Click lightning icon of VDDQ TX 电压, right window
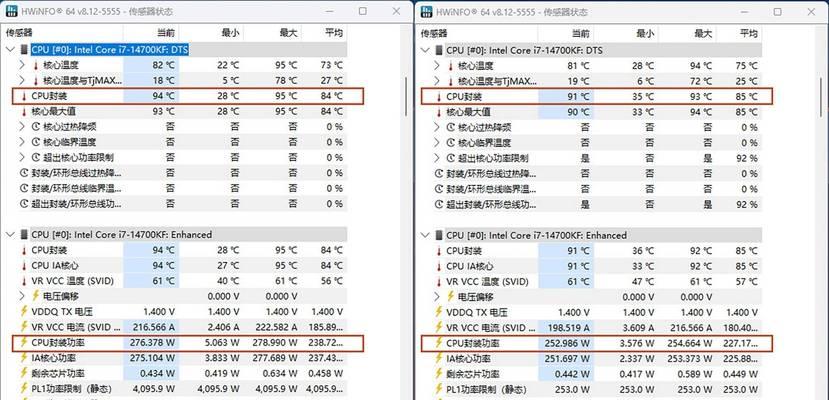 click(x=438, y=312)
